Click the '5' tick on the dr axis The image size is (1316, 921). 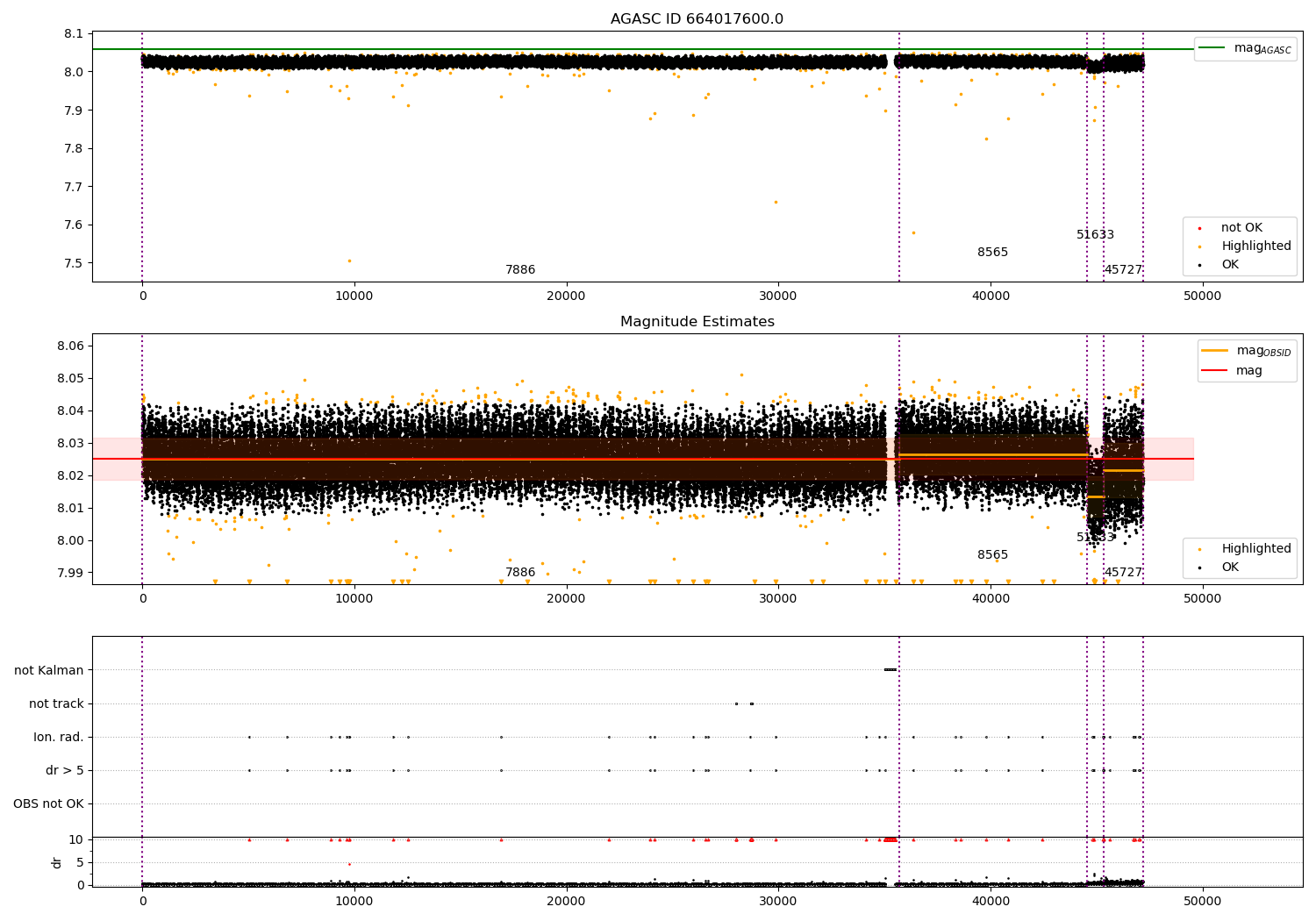(80, 862)
